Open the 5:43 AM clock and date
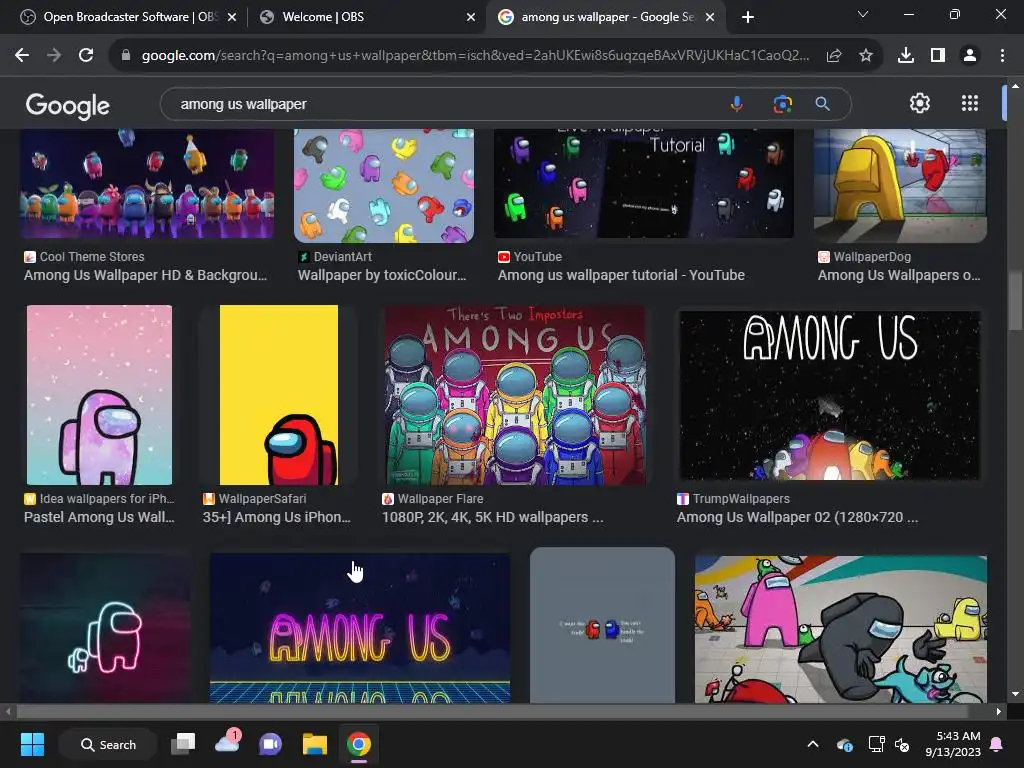 [953, 744]
